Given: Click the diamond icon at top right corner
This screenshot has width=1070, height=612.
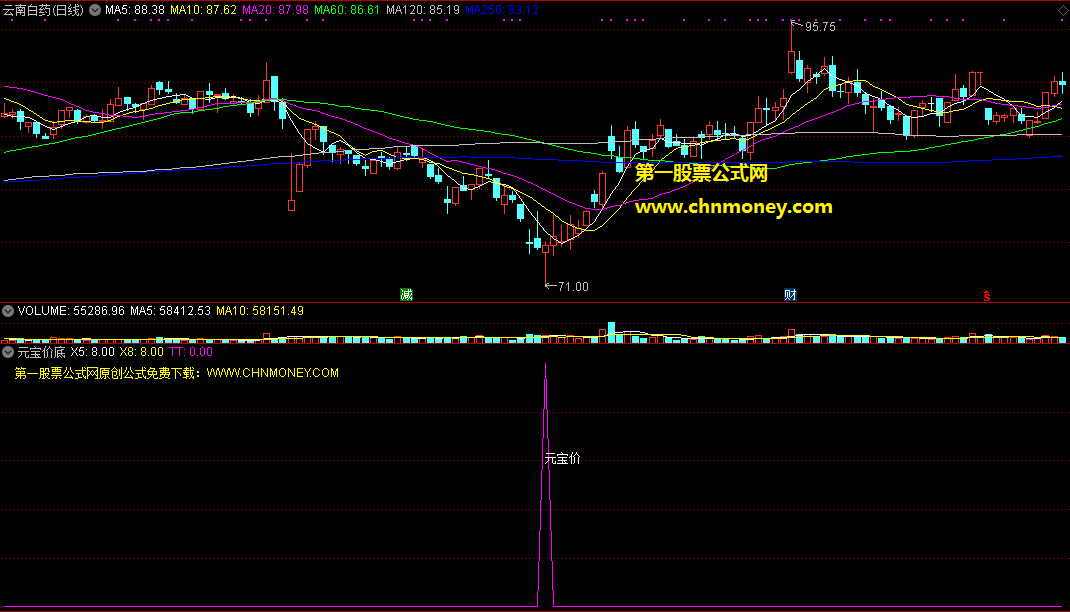Looking at the screenshot, I should pyautogui.click(x=1063, y=10).
